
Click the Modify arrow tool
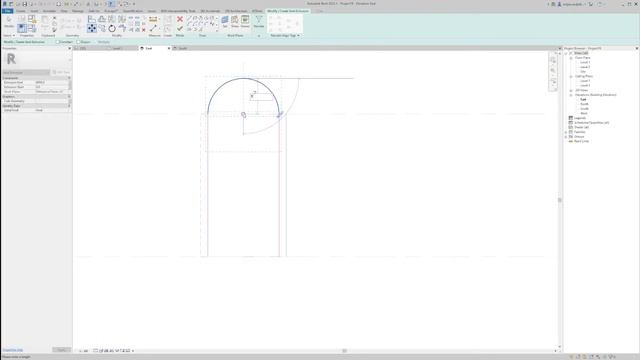tap(9, 22)
